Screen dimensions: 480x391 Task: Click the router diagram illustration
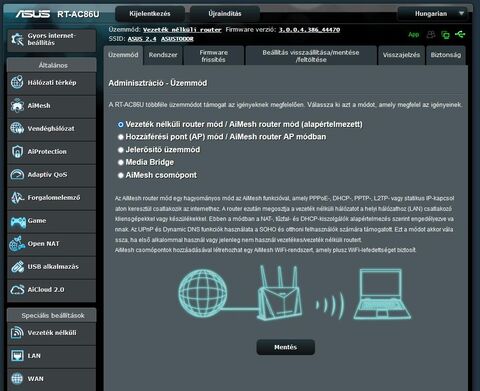[280, 293]
